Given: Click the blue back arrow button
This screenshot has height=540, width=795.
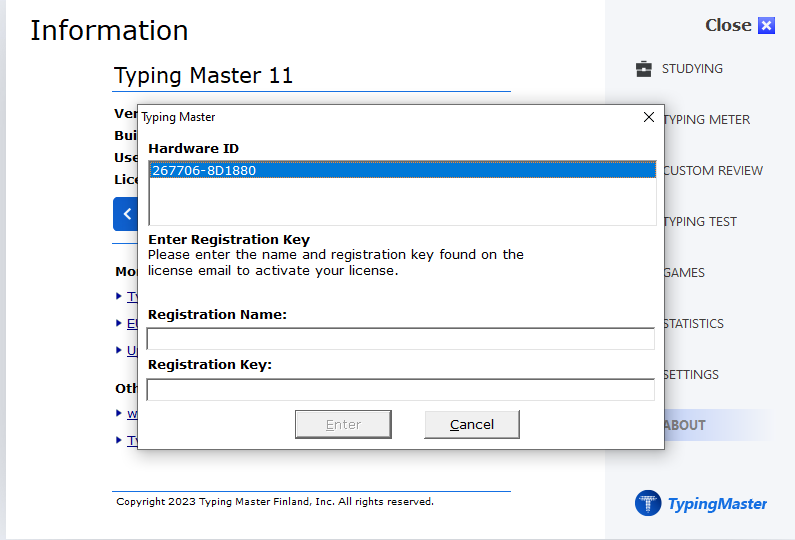Looking at the screenshot, I should [126, 214].
